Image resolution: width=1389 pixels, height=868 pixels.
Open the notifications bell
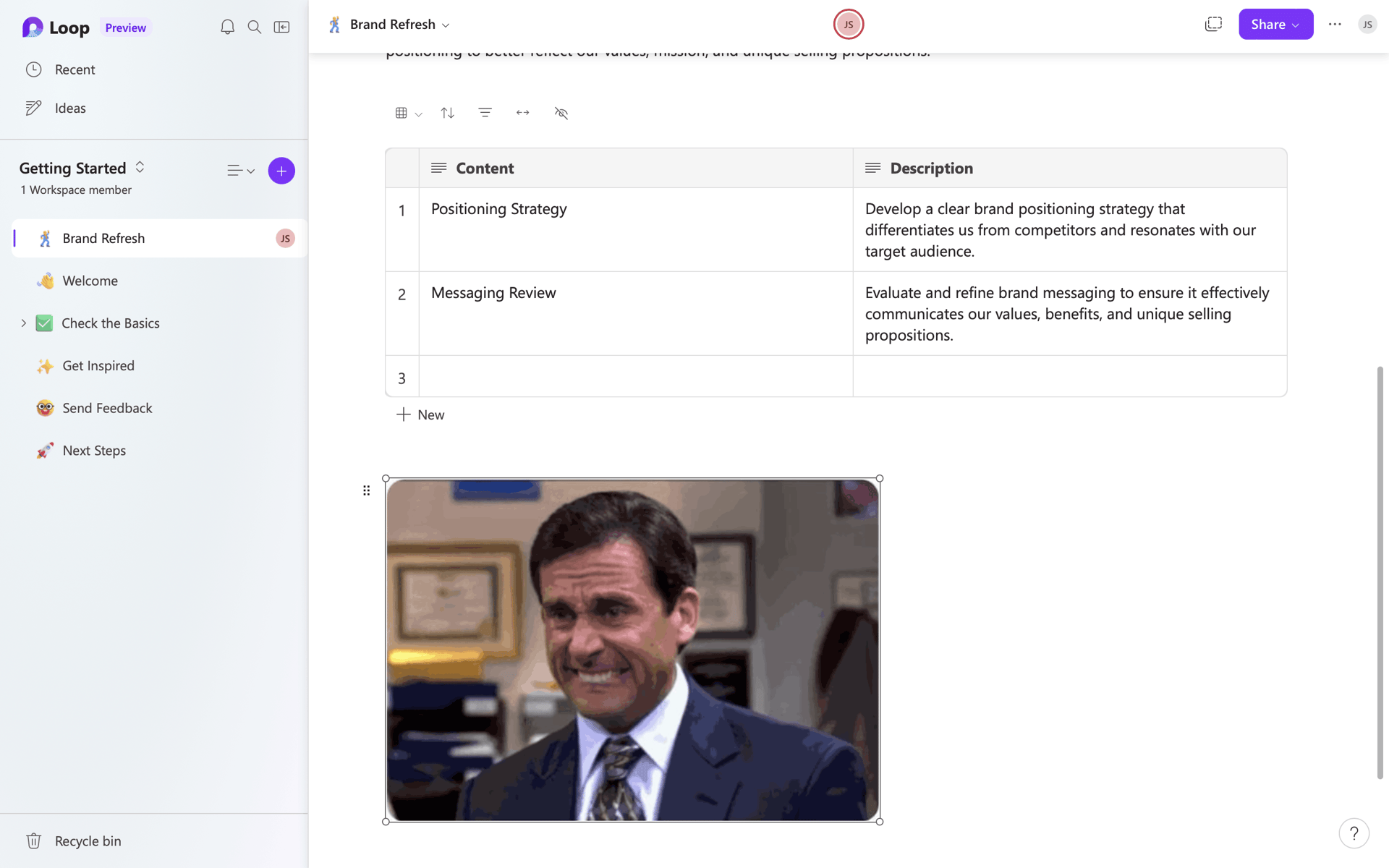click(227, 27)
